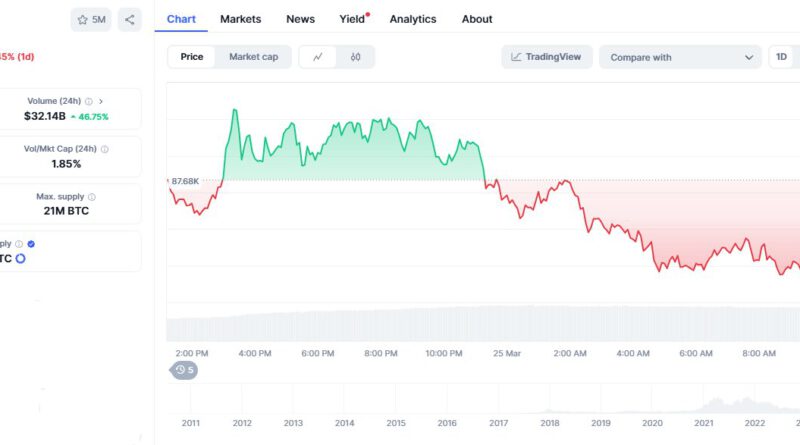Select the Market cap toggle option

tap(253, 57)
